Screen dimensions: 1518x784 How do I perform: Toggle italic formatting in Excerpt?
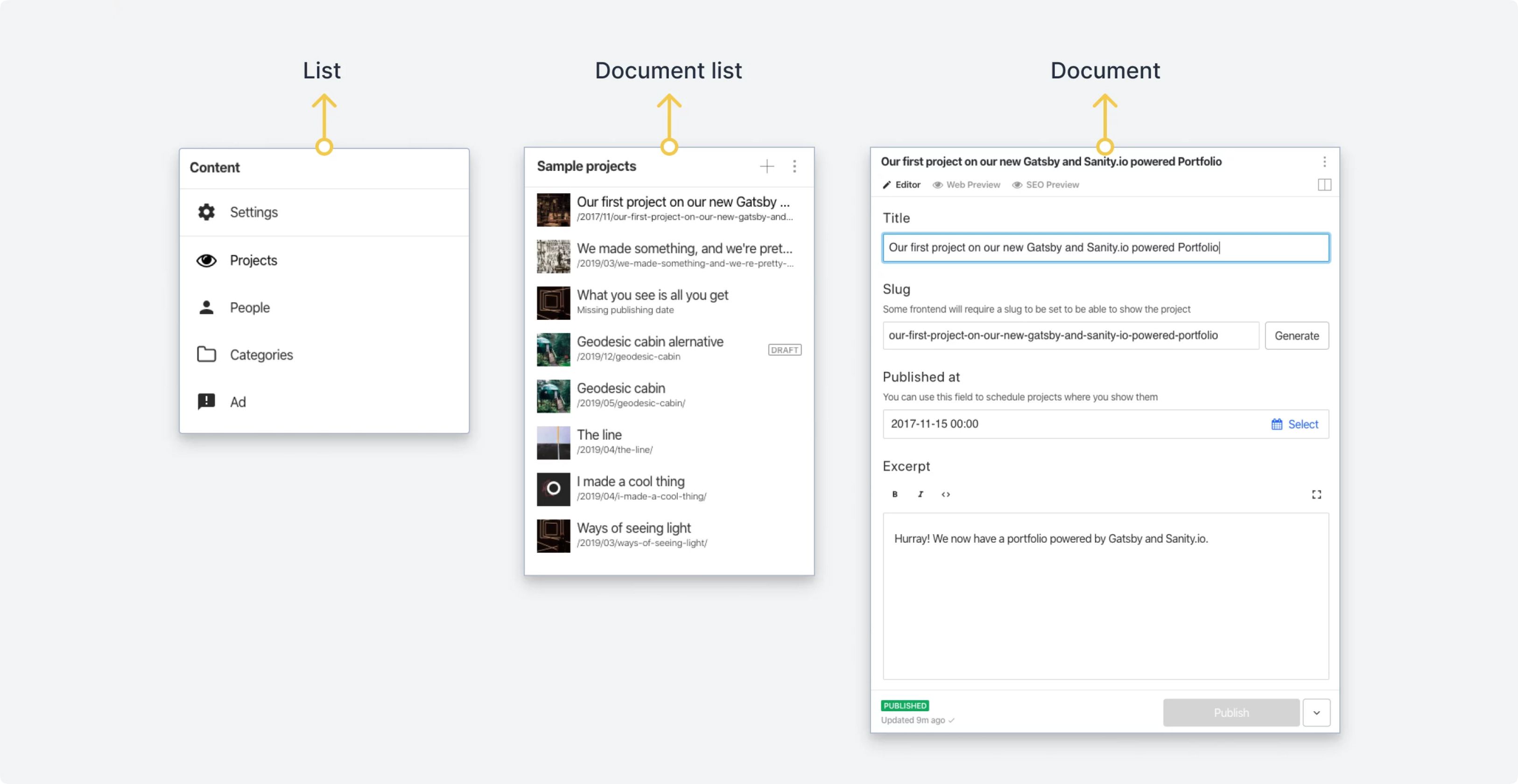921,495
